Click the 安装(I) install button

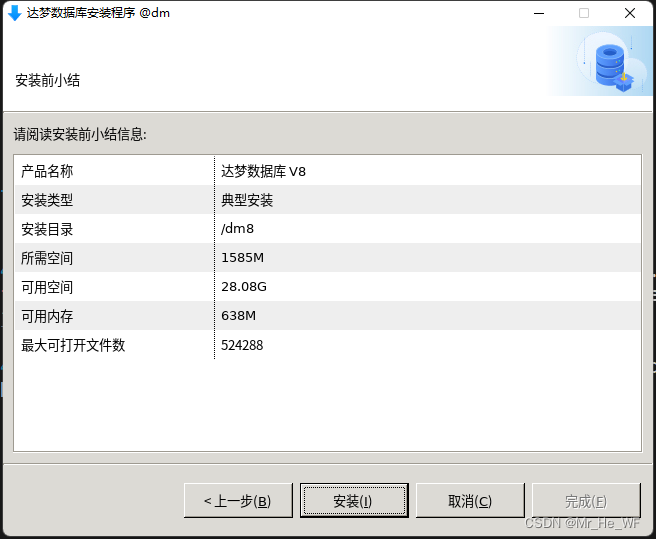click(354, 500)
